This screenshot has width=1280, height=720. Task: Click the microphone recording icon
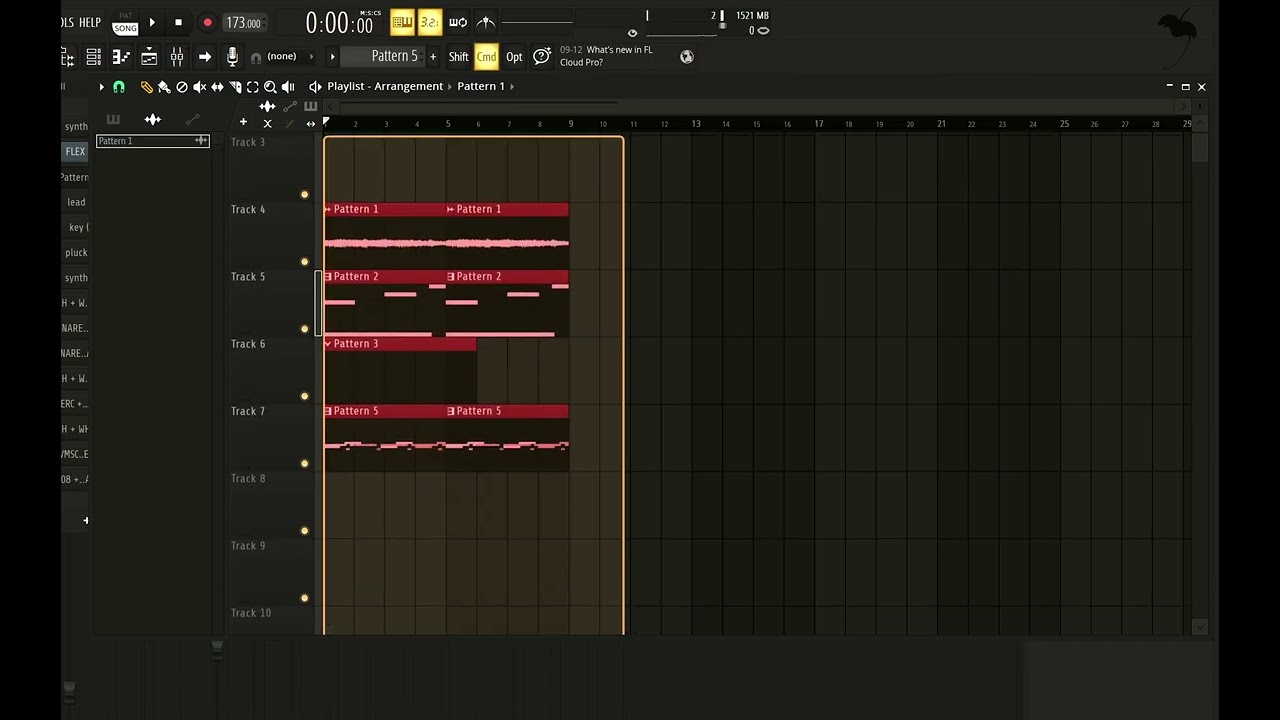(x=232, y=57)
